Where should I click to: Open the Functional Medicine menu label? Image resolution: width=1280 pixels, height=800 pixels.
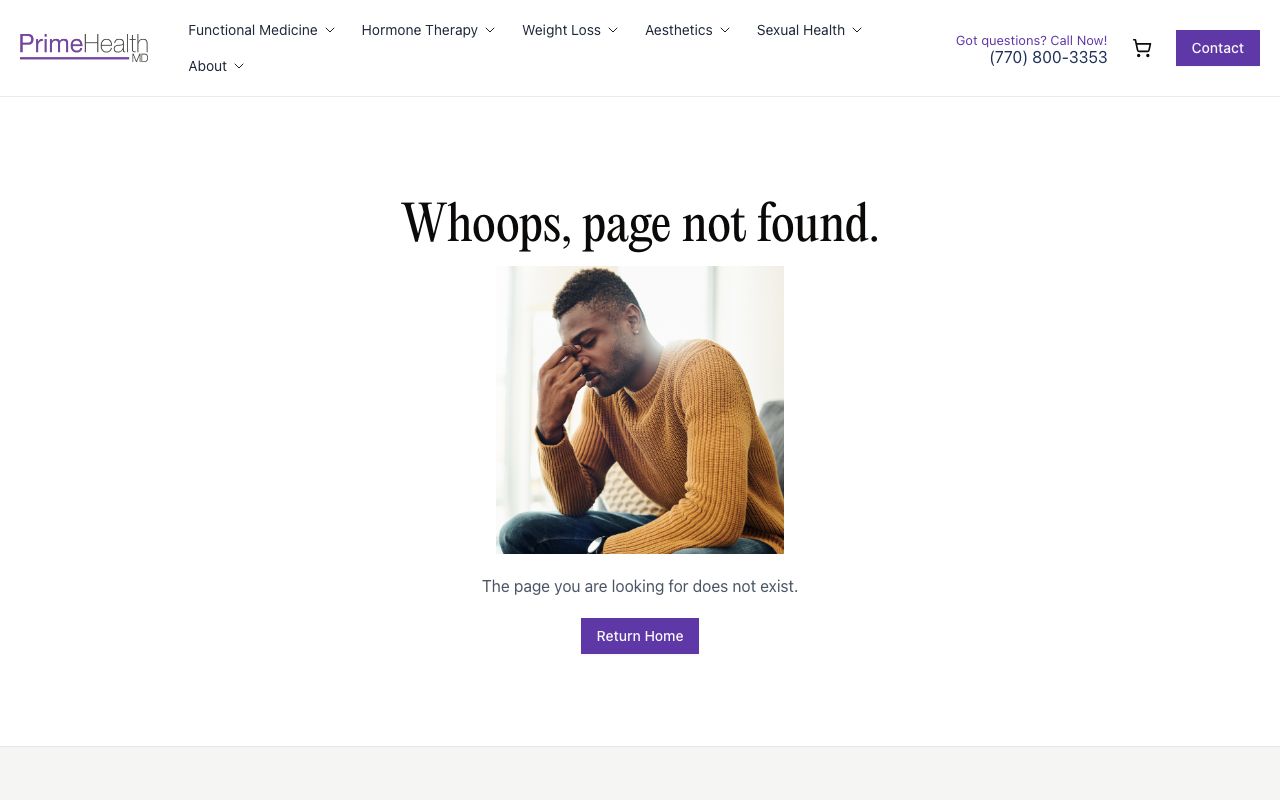(253, 30)
